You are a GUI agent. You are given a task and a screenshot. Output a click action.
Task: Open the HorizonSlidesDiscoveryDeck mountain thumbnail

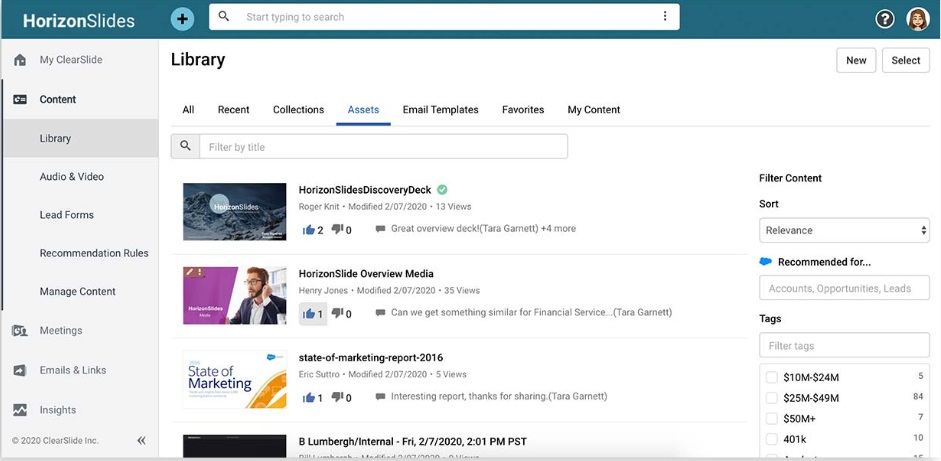coord(235,212)
